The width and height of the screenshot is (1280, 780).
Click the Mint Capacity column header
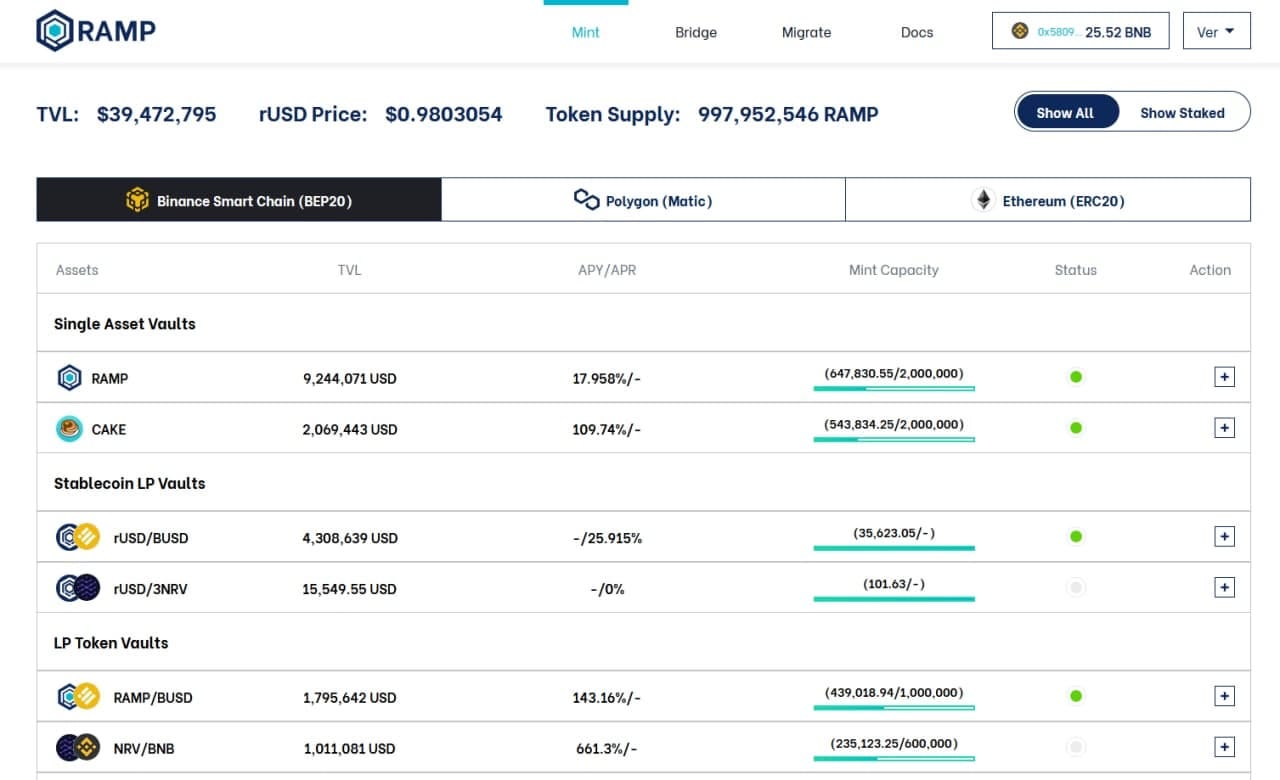(x=894, y=270)
